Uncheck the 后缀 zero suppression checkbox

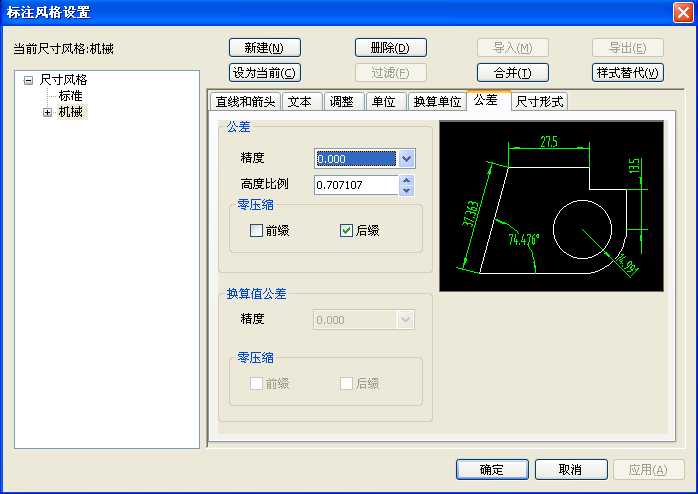point(347,231)
